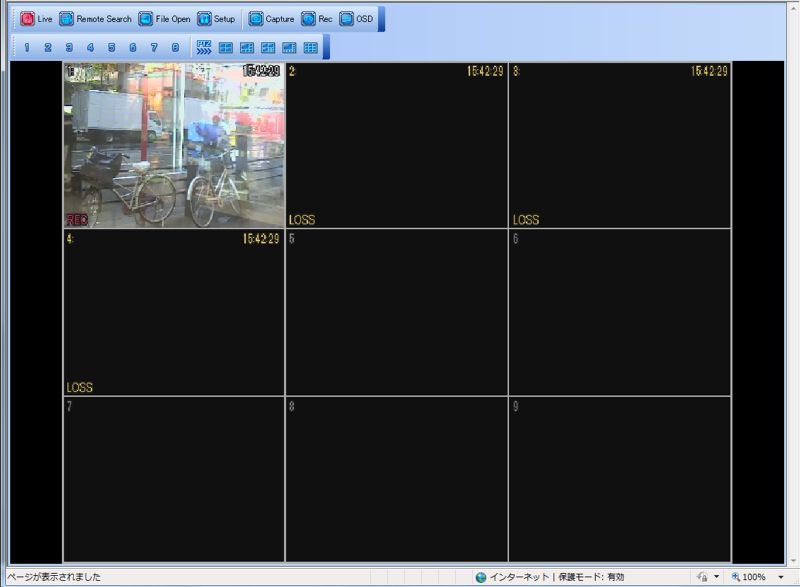This screenshot has width=800, height=587.
Task: Select camera 3 LOSS video pane
Action: pos(620,145)
